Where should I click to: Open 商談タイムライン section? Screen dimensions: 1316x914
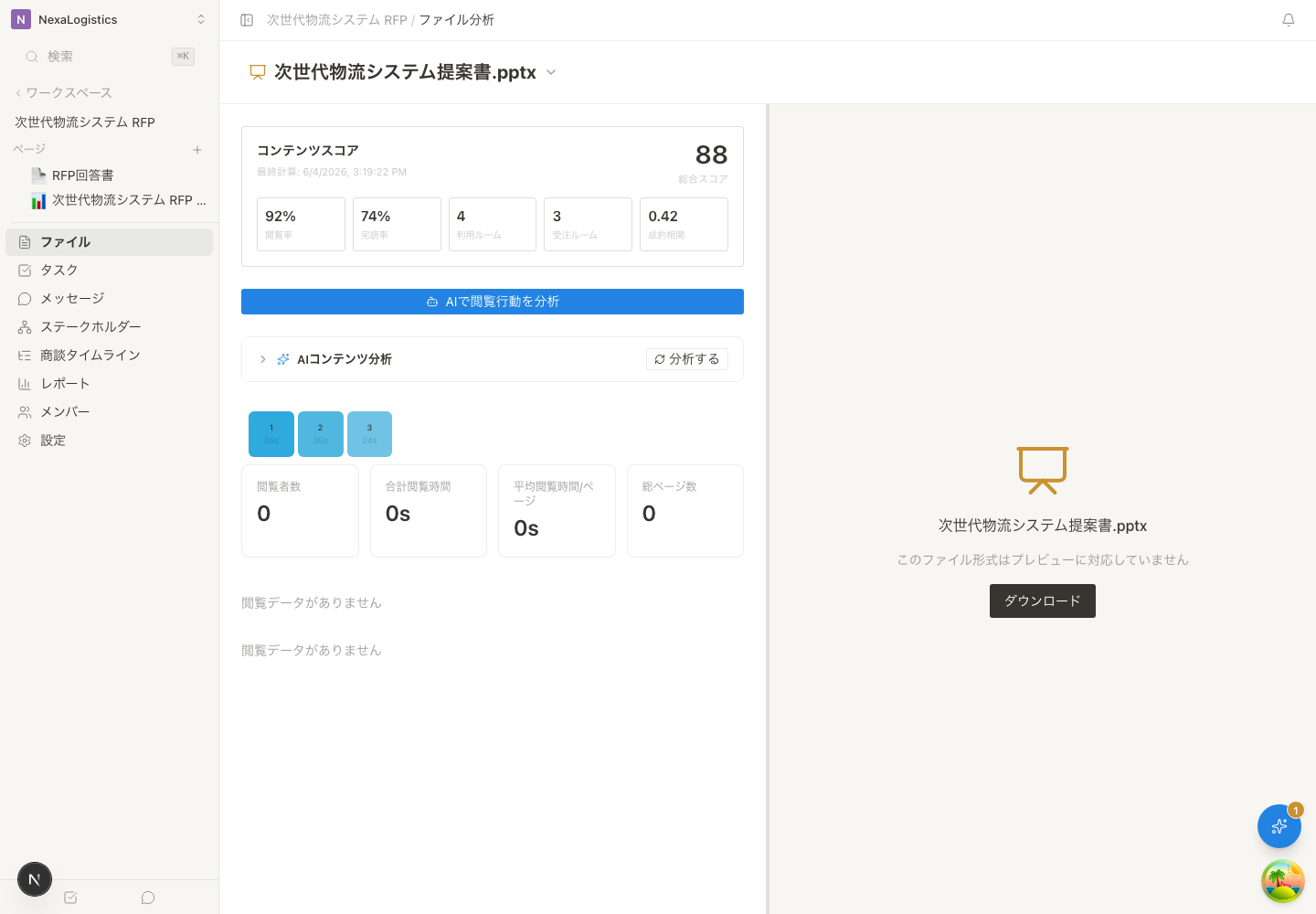(x=109, y=356)
